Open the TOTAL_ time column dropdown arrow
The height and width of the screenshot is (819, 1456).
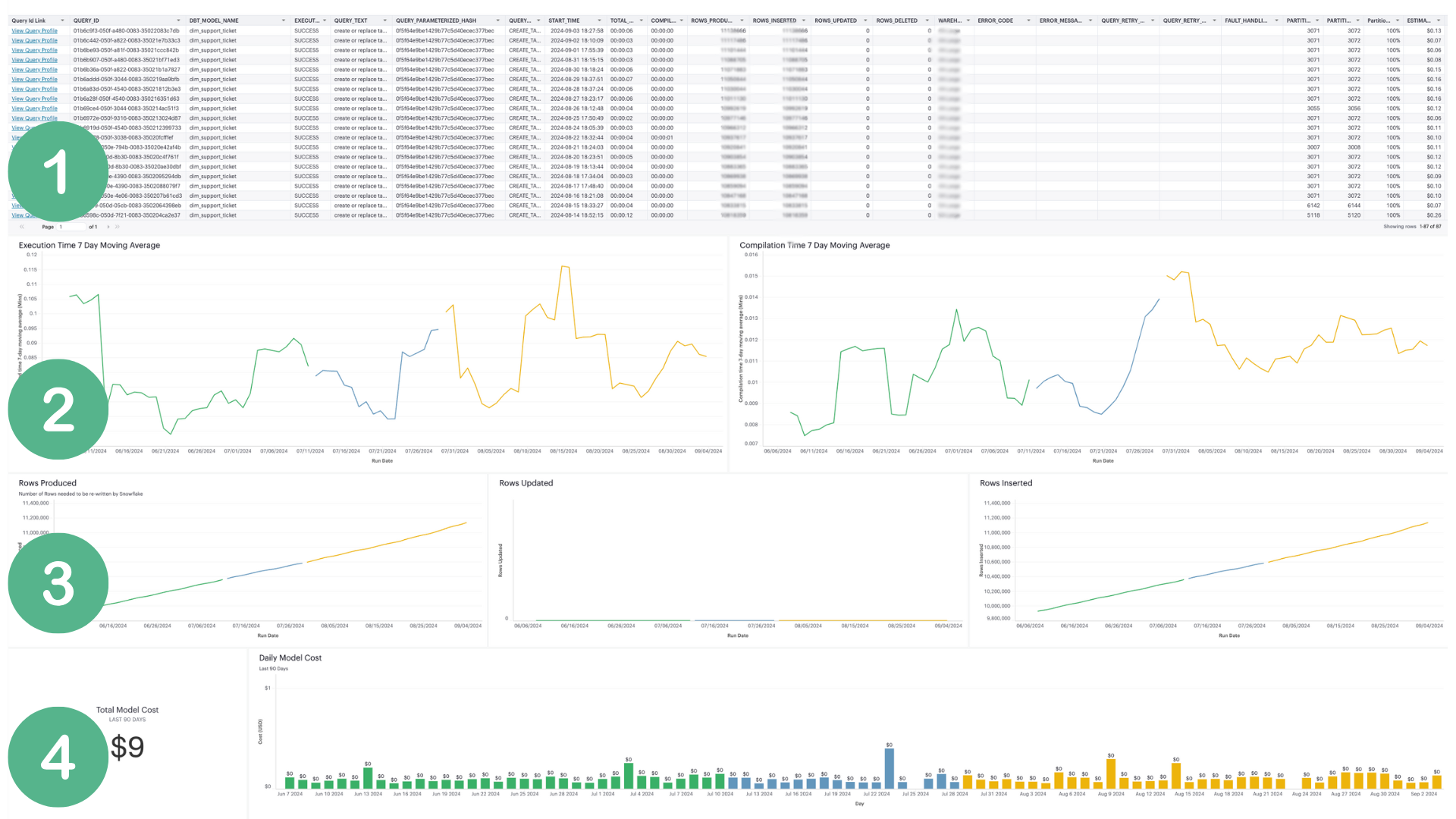pos(640,20)
